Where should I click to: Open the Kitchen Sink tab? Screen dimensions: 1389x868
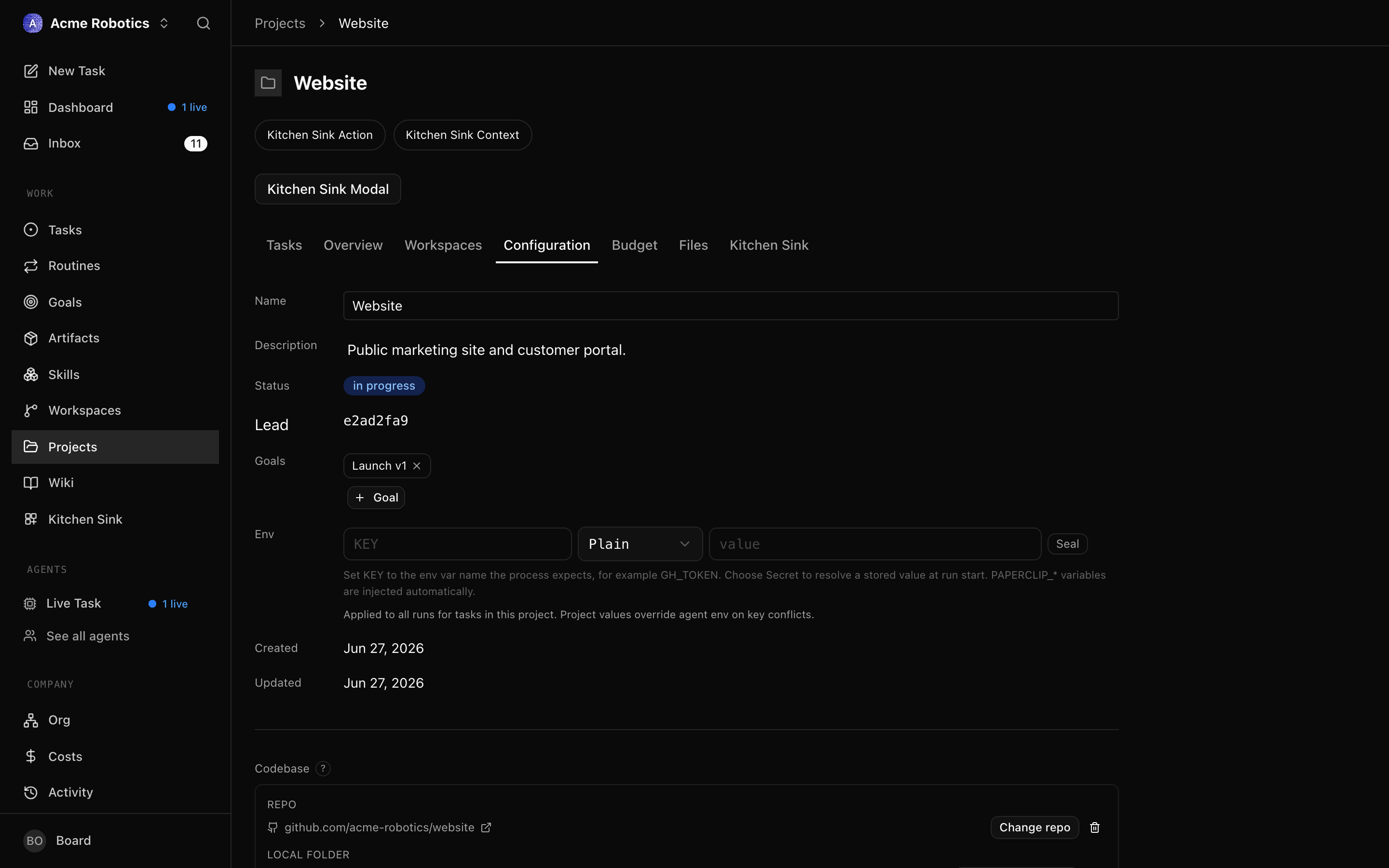coord(769,245)
